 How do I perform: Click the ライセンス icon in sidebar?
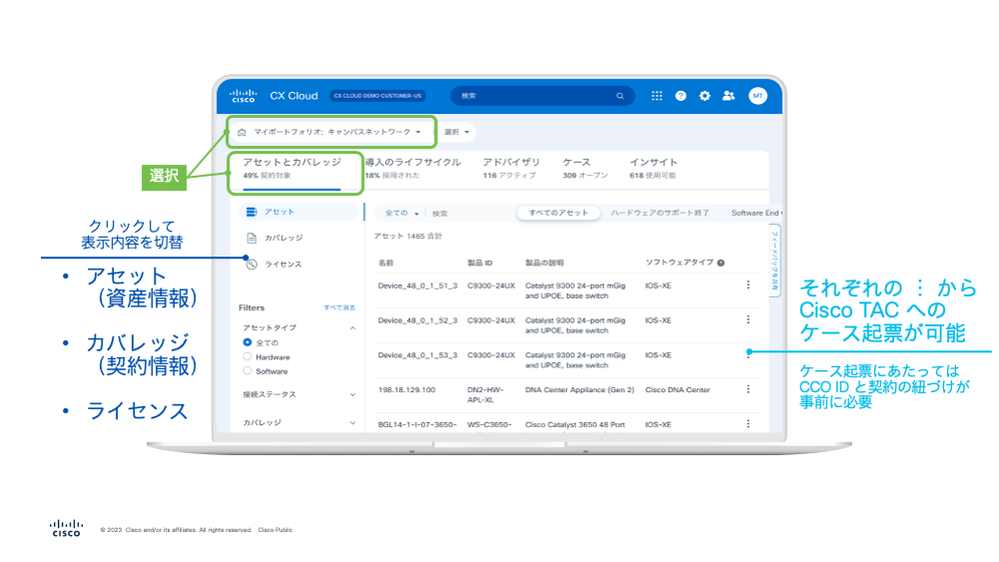(252, 264)
